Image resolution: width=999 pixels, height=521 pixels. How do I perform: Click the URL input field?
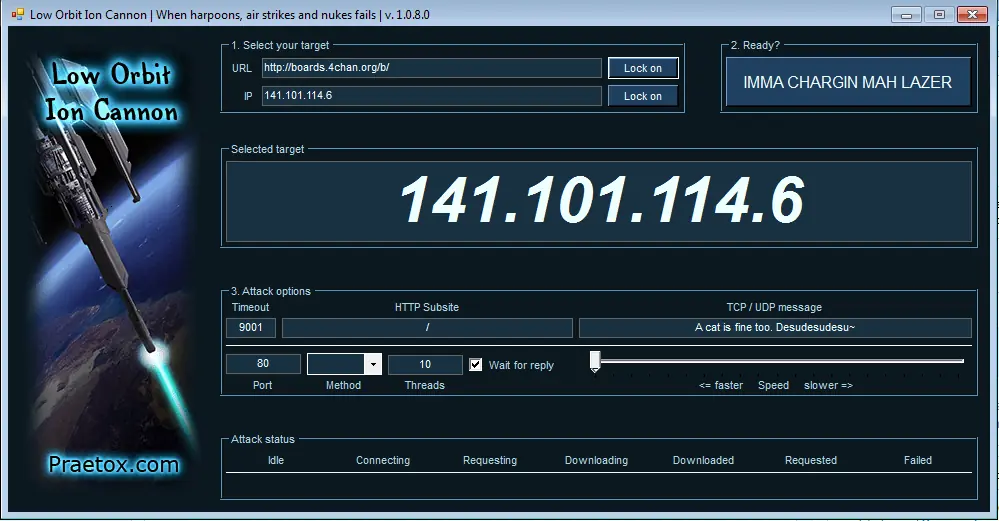tap(431, 68)
